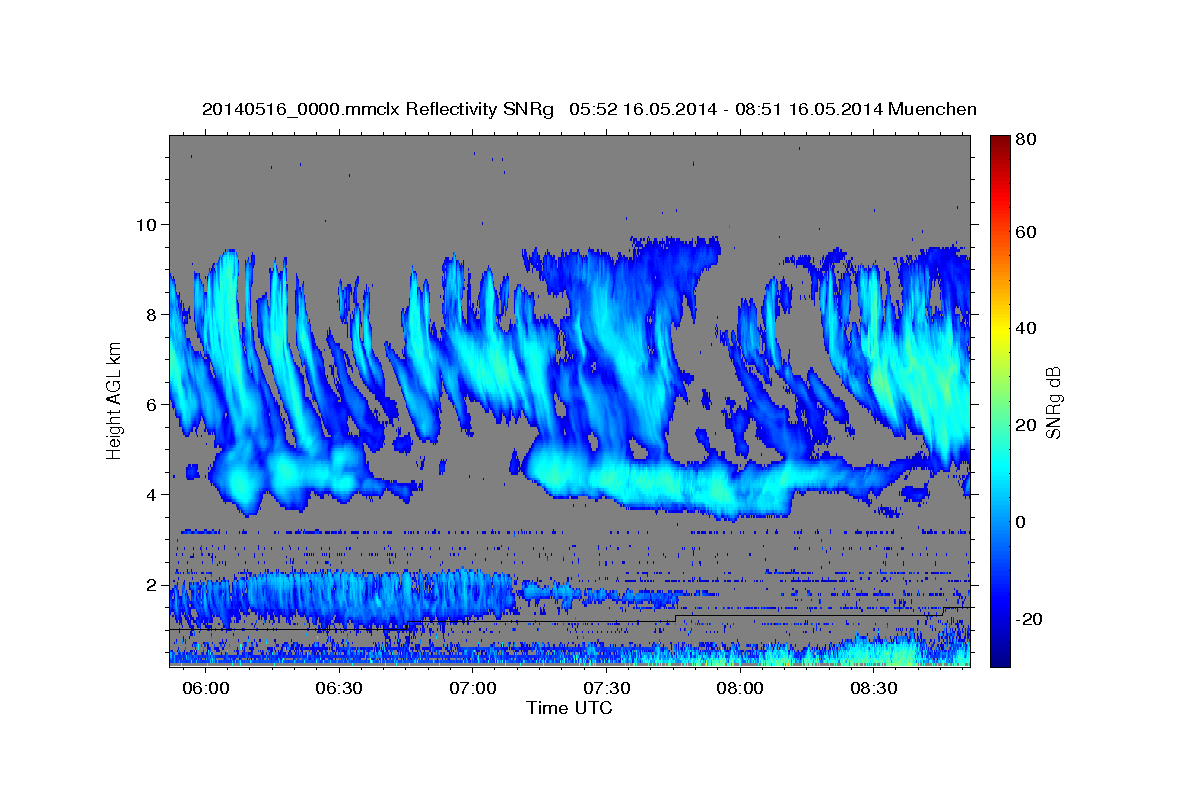Click the plot title '20140516_0000.mmclx Reflectivity SNRg'

click(x=378, y=109)
